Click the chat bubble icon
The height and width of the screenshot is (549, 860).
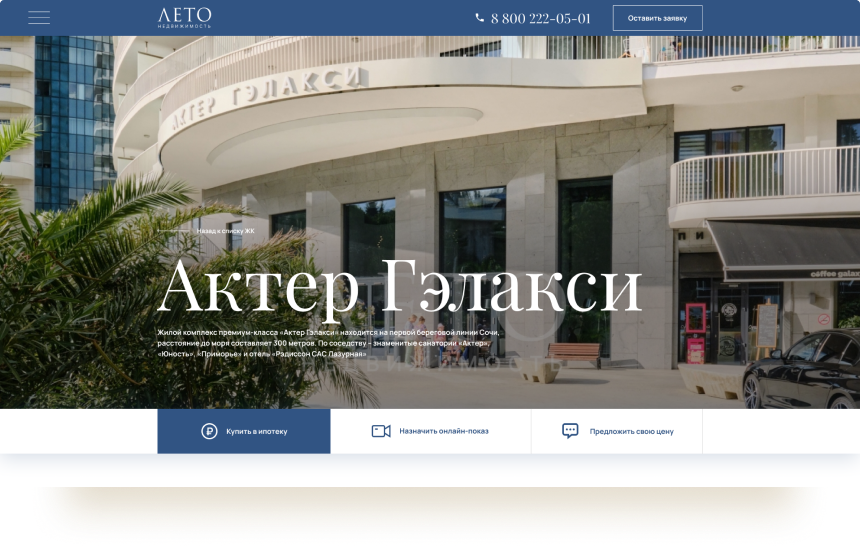pos(570,431)
